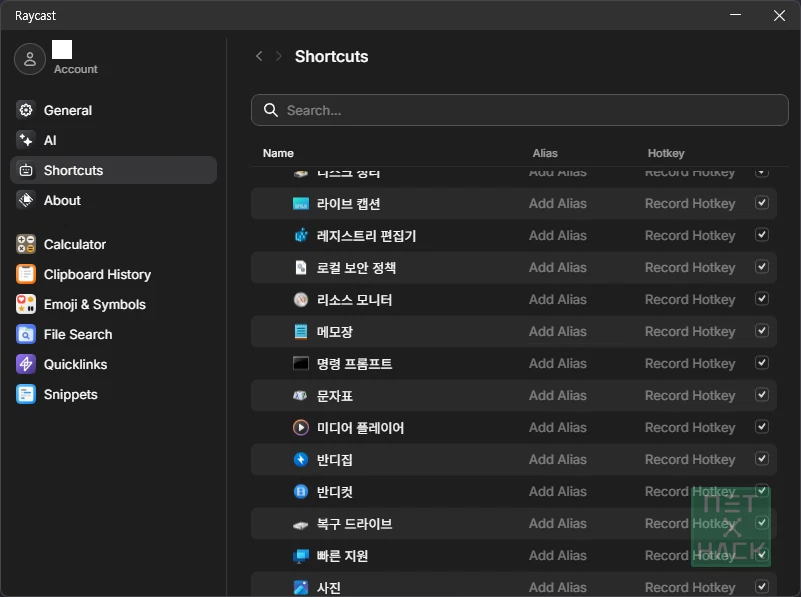Screen dimensions: 801x597
Task: Add Alias for 빠른 지원
Action: click(x=557, y=556)
